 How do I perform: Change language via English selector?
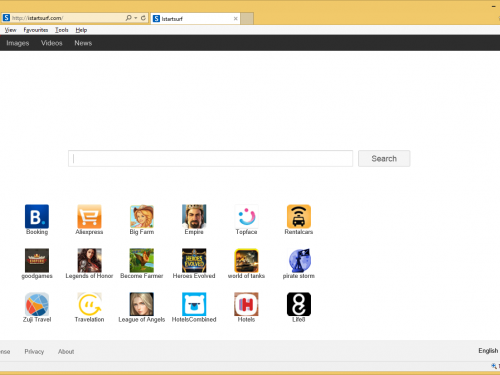pos(488,351)
